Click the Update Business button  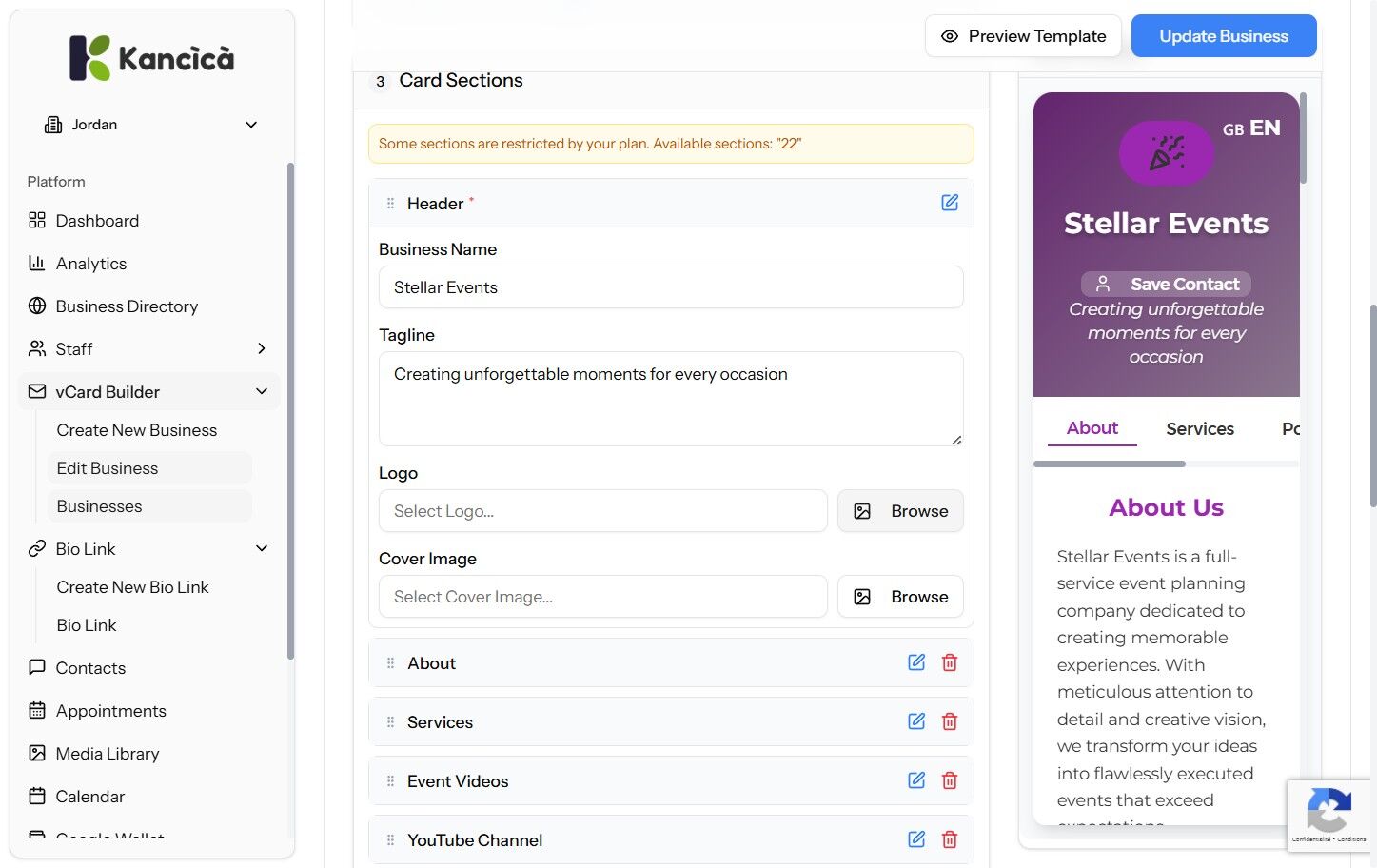[x=1224, y=36]
